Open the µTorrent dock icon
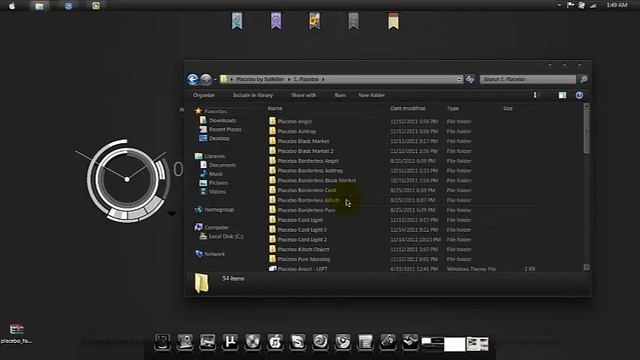 point(230,341)
